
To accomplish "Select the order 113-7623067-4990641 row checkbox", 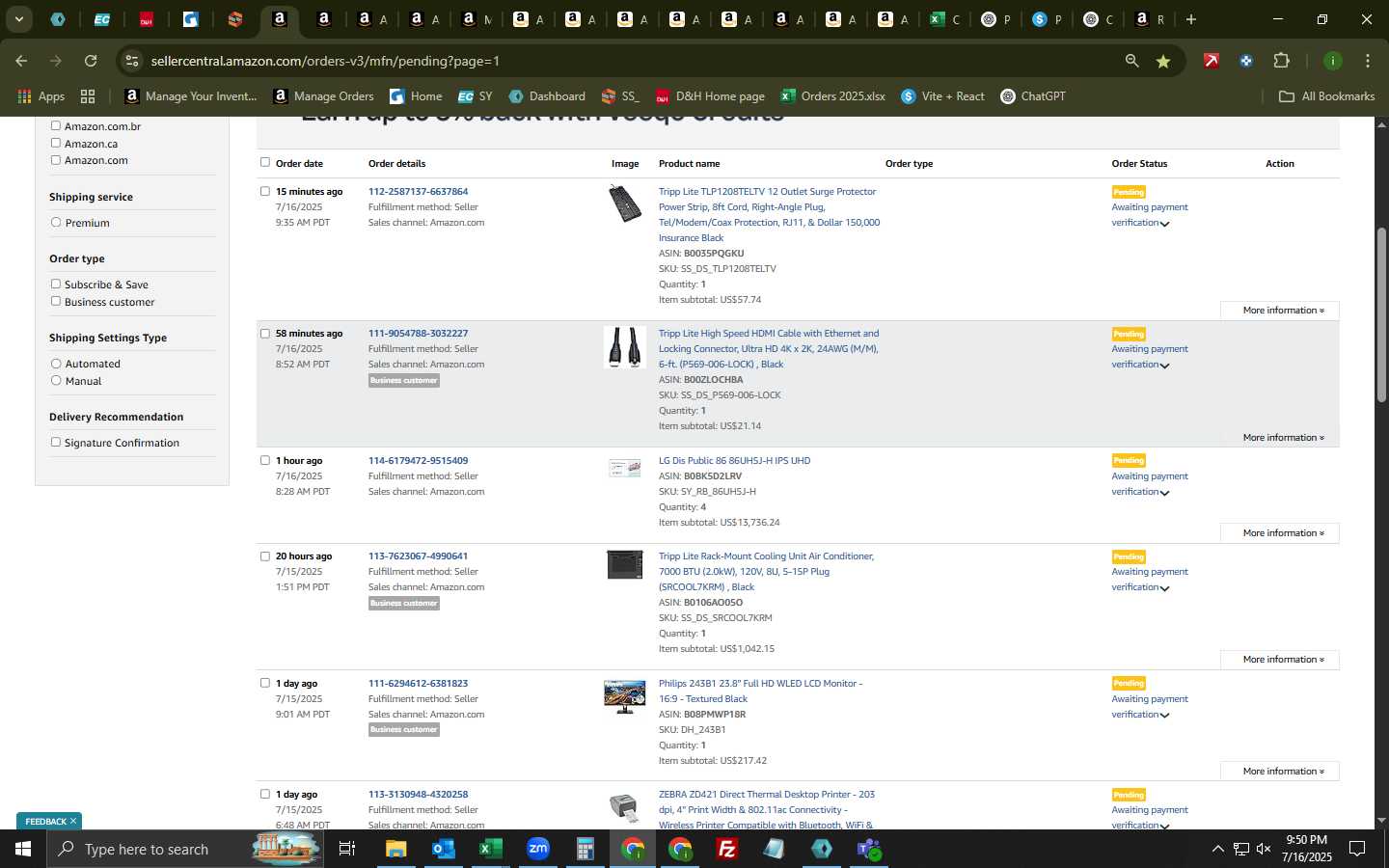I will click(x=265, y=556).
